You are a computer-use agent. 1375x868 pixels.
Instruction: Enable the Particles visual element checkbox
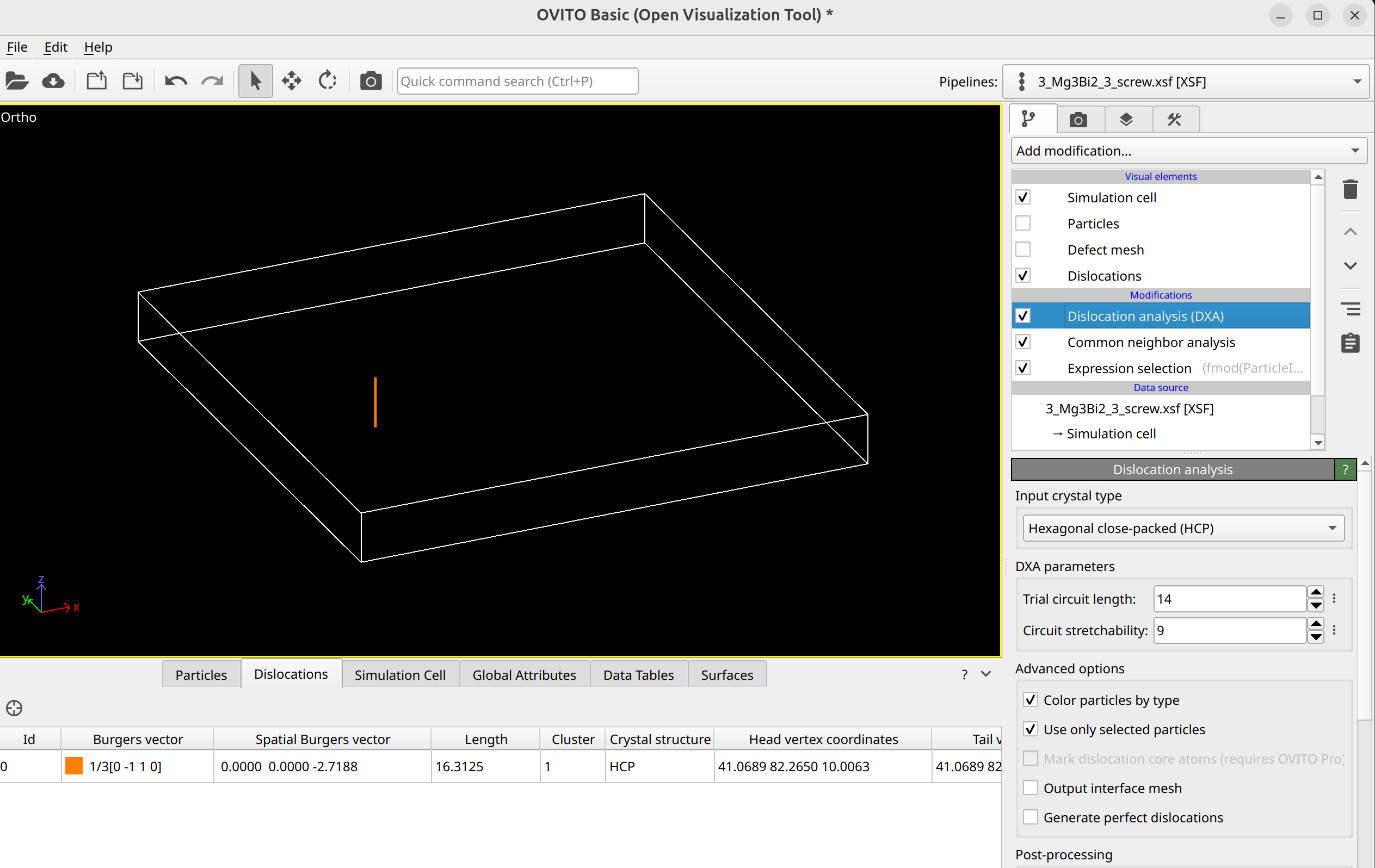tap(1023, 223)
